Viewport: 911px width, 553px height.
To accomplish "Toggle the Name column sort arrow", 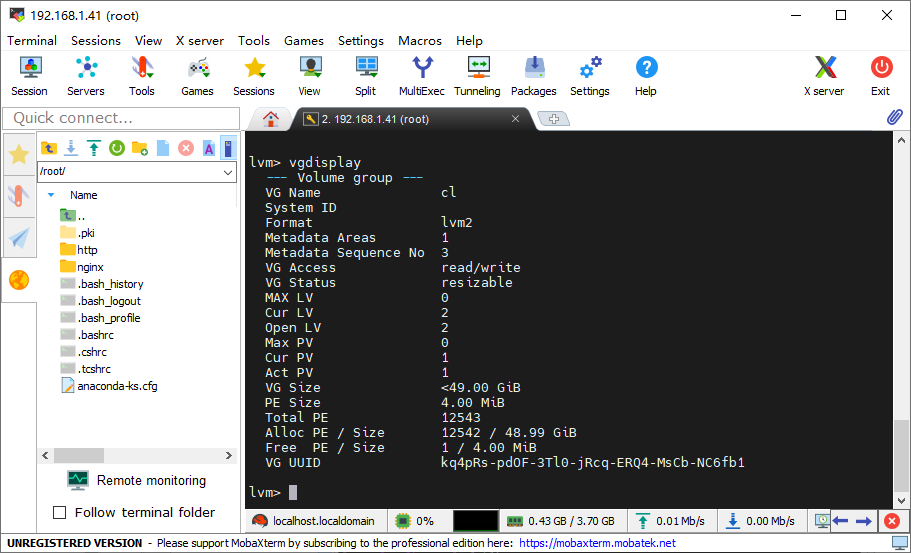I will (x=51, y=195).
